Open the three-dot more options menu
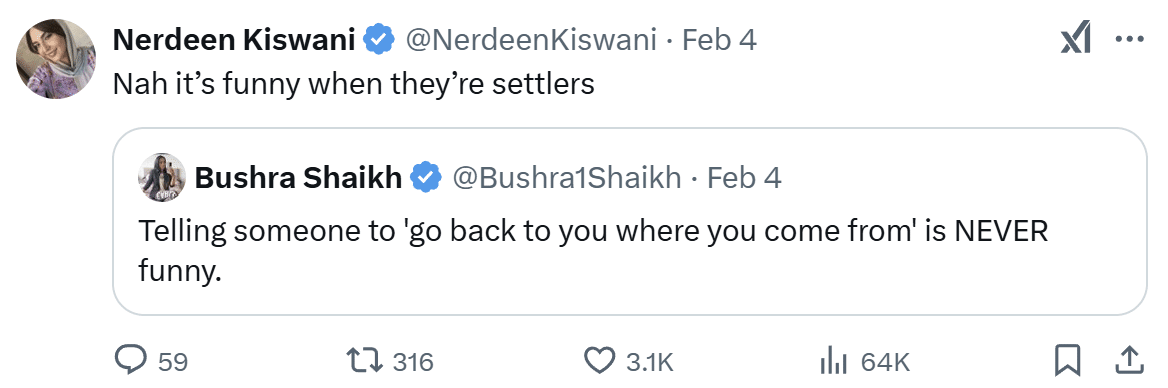 tap(1129, 39)
